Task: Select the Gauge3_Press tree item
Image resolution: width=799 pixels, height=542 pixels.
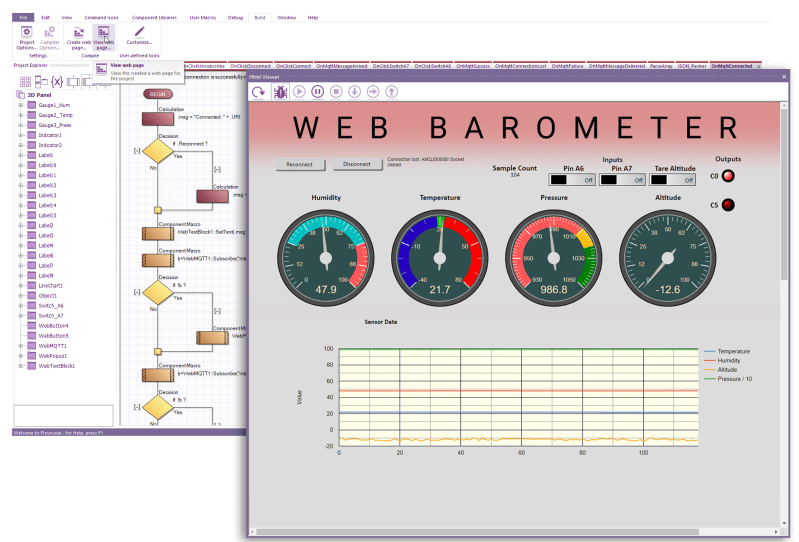Action: pyautogui.click(x=55, y=125)
